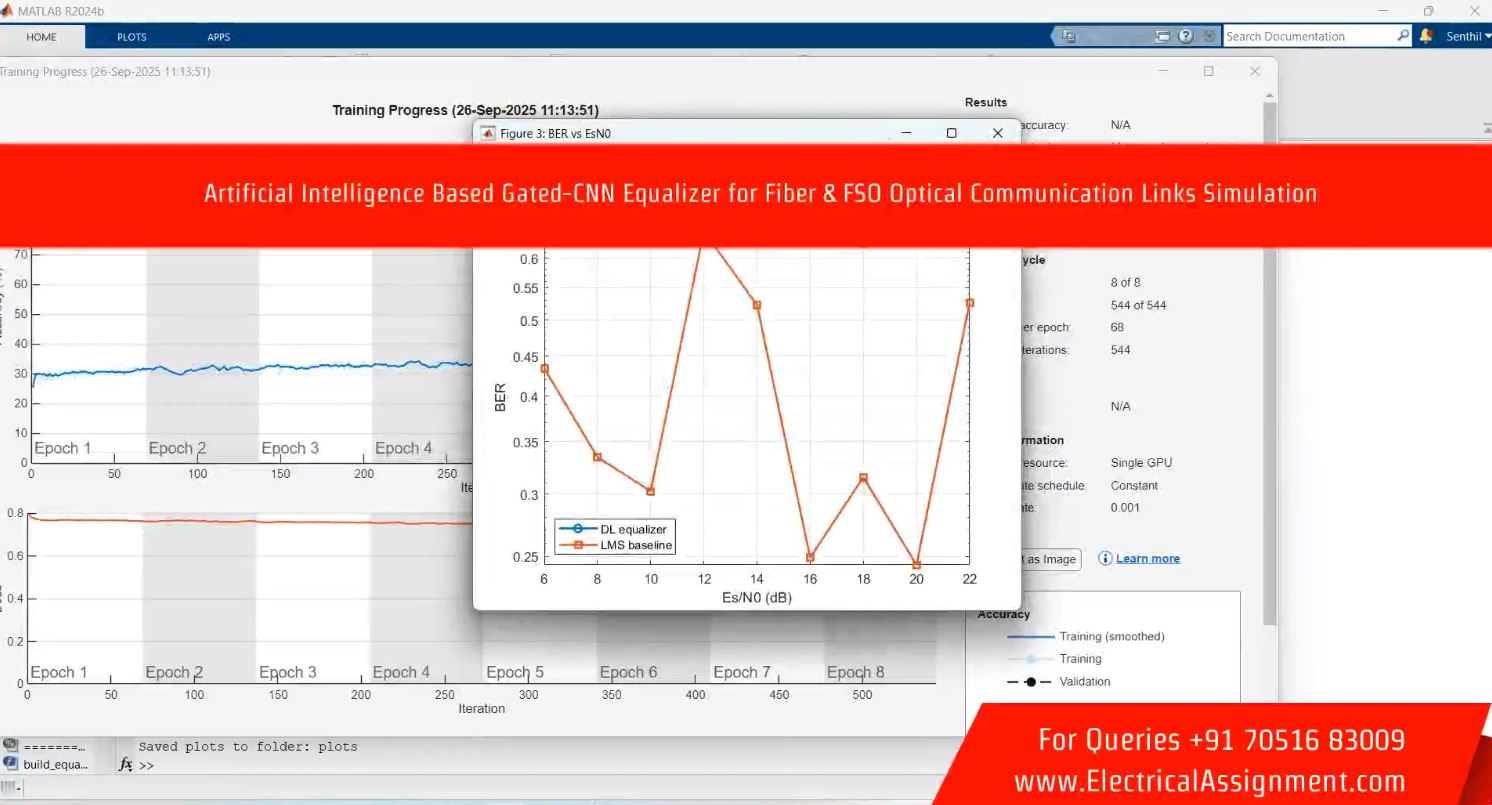This screenshot has width=1492, height=805.
Task: Open the Learn more link
Action: click(1148, 558)
